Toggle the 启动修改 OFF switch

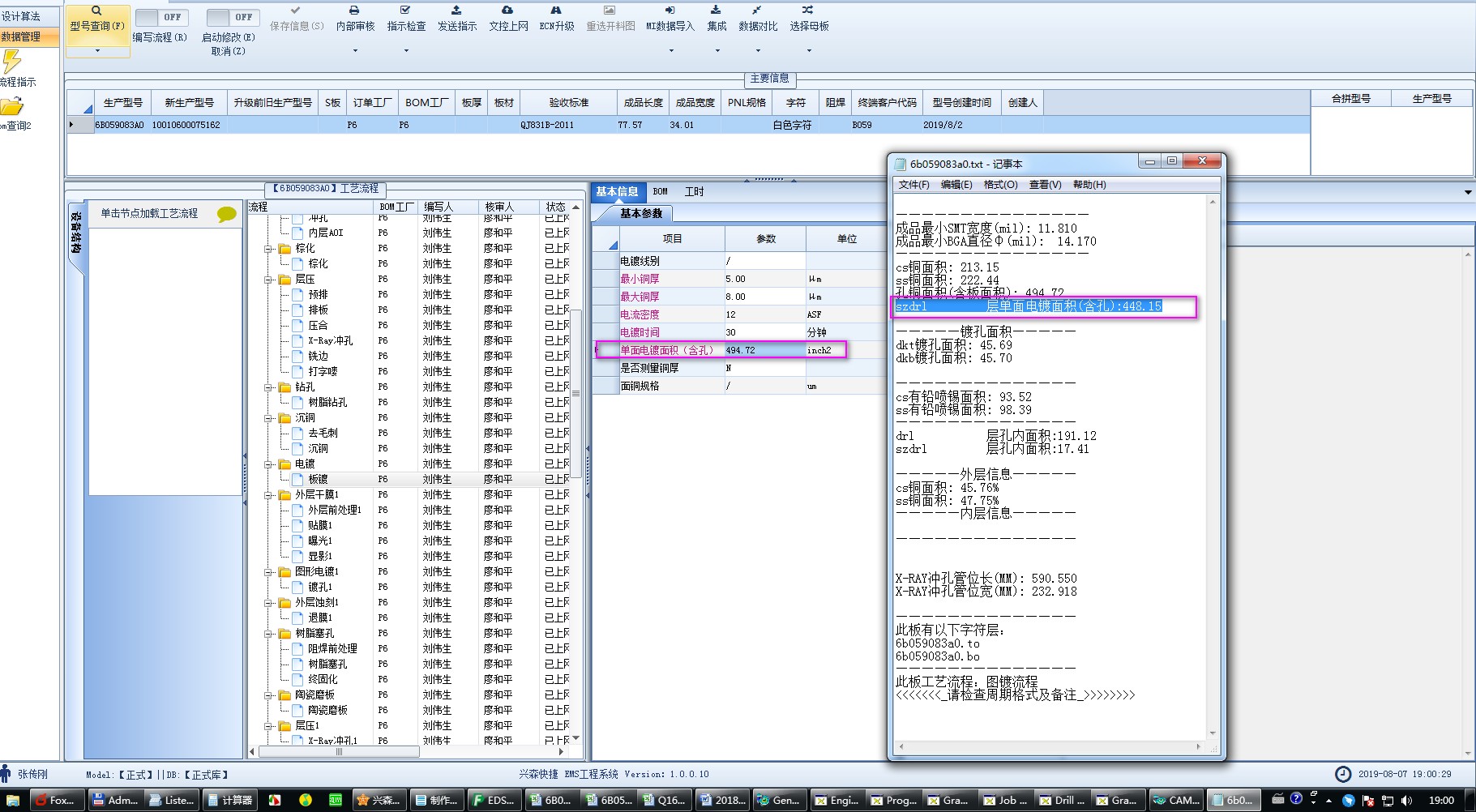pos(232,17)
